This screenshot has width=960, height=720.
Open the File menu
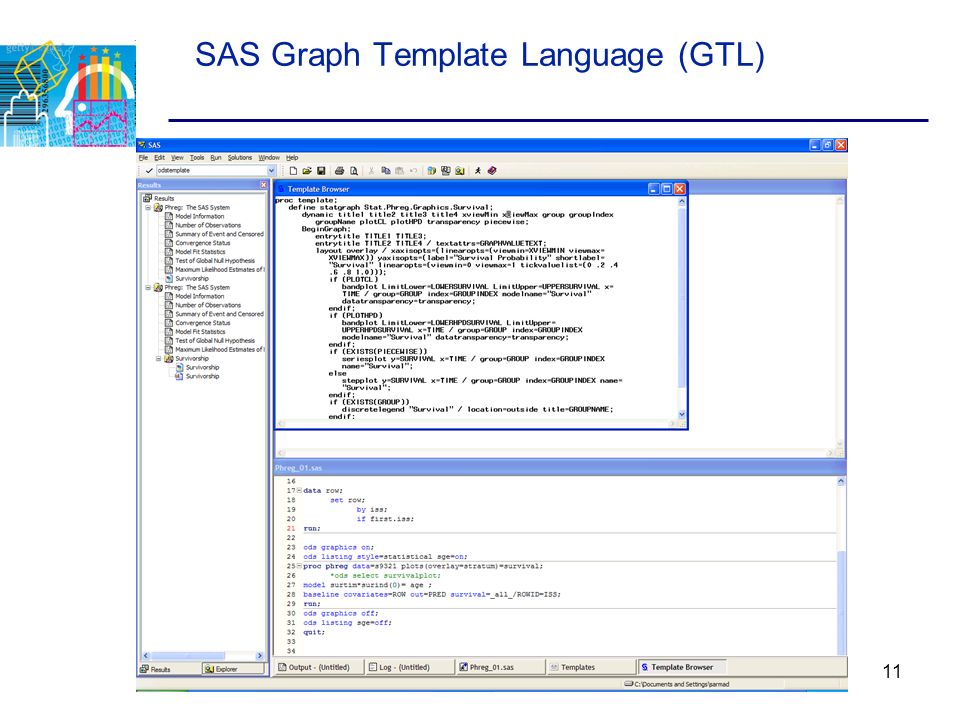click(143, 157)
